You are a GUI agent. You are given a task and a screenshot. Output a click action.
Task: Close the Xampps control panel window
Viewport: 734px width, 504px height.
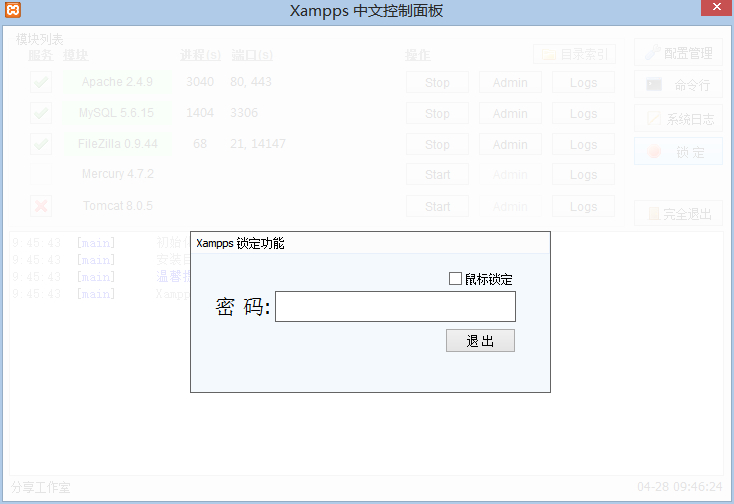(x=717, y=7)
